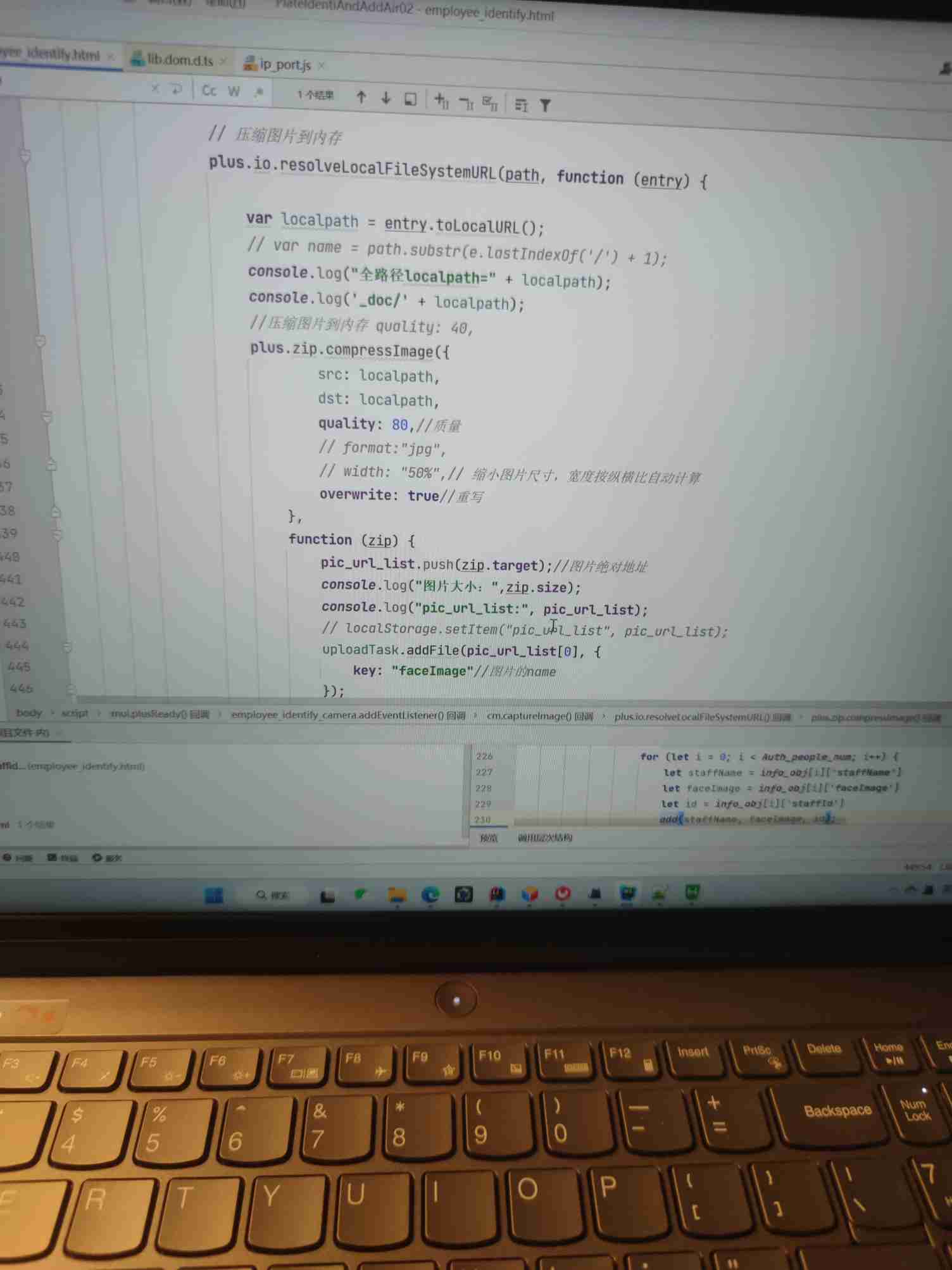952x1270 pixels.
Task: Switch to the lib.dom.d.ts tab
Action: (x=179, y=60)
